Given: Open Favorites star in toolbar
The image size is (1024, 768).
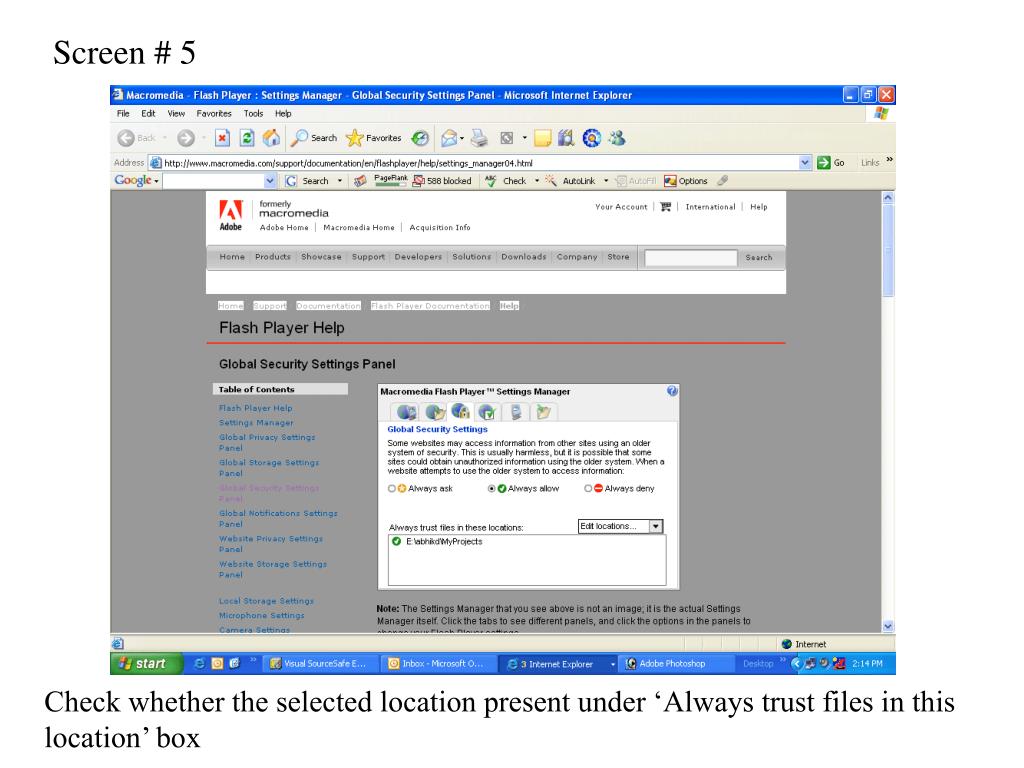Looking at the screenshot, I should click(374, 138).
